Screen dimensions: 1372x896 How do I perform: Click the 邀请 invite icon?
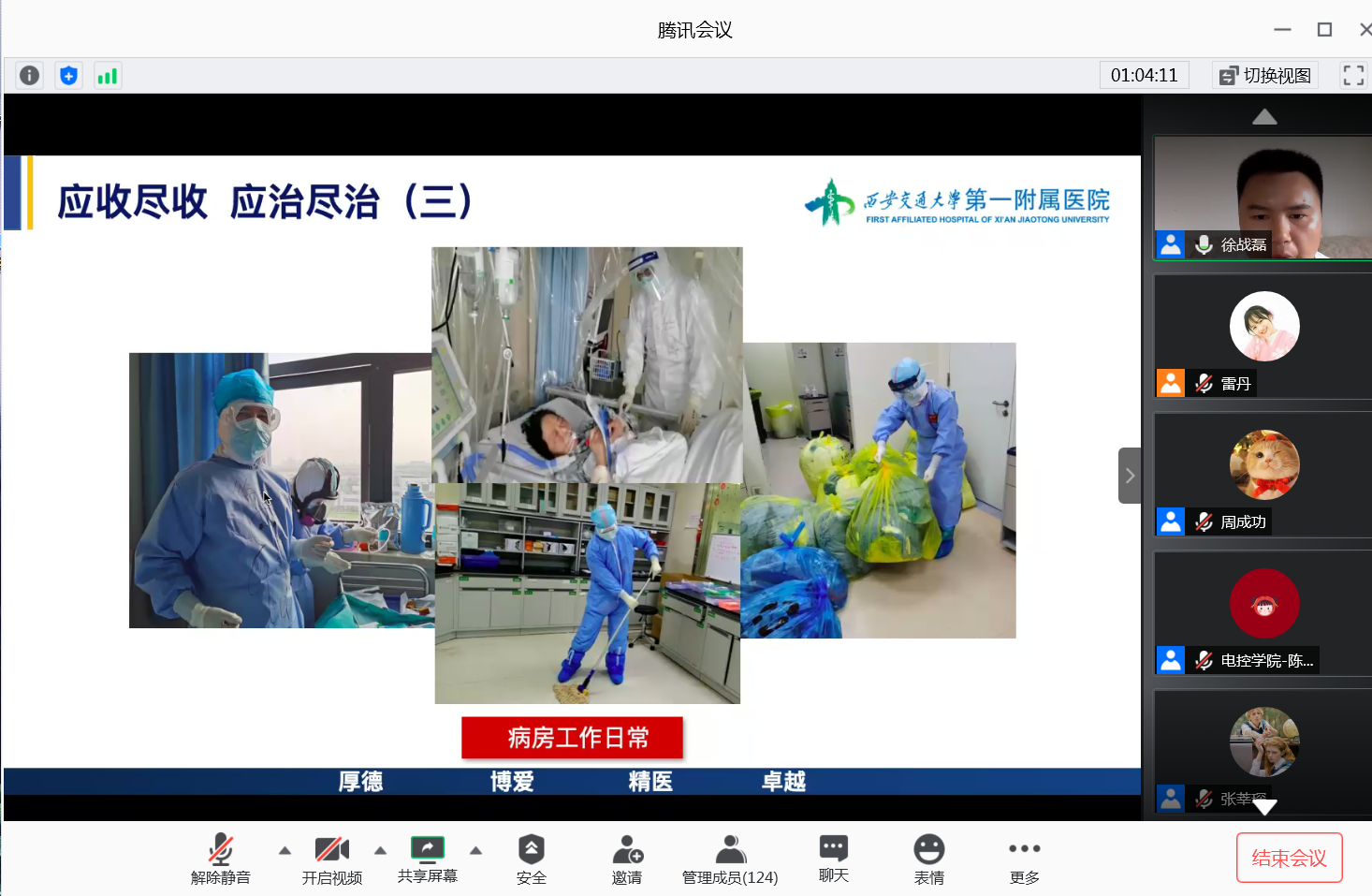(x=627, y=859)
